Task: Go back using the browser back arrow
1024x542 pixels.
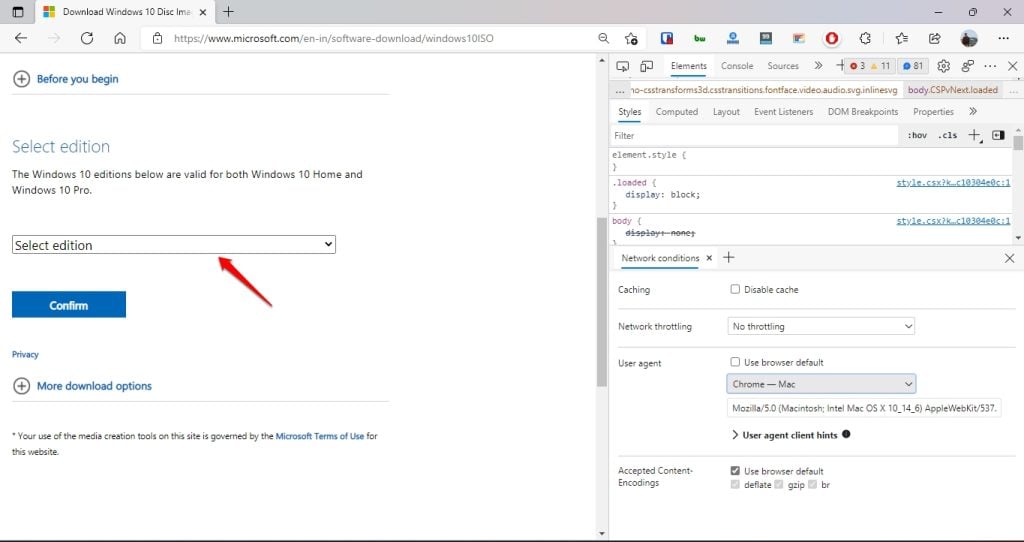Action: click(21, 39)
